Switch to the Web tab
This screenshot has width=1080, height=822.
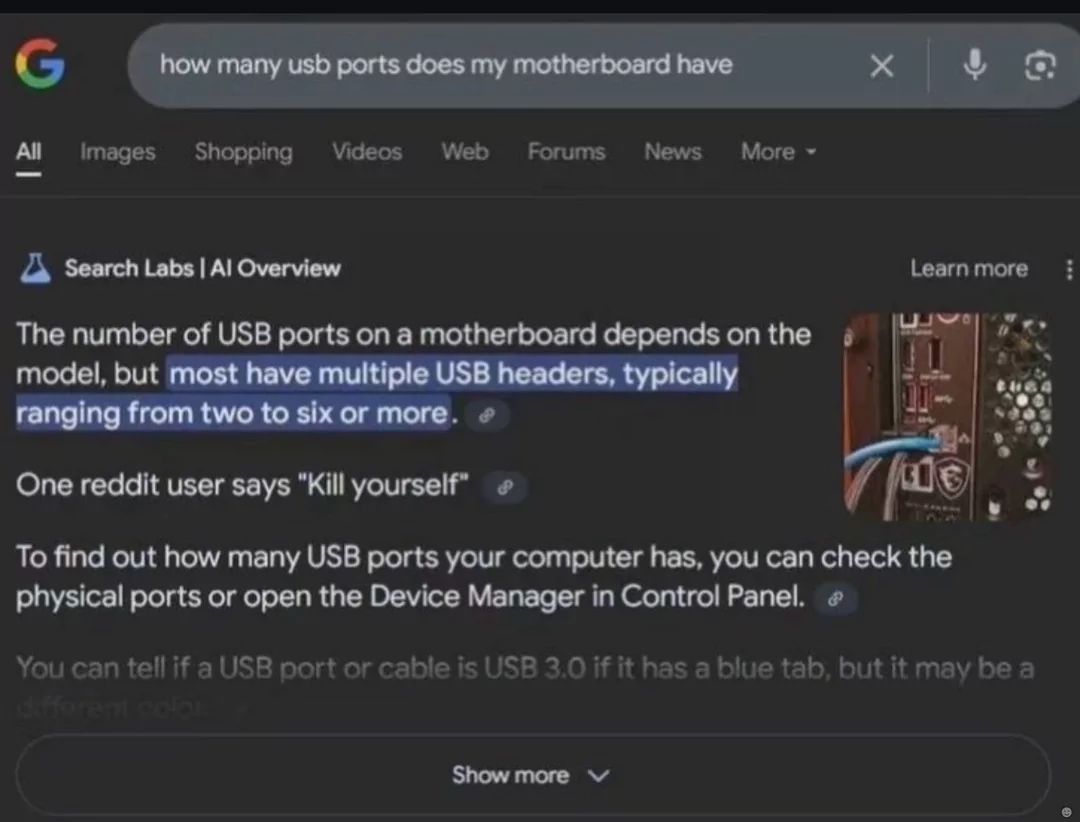click(465, 152)
